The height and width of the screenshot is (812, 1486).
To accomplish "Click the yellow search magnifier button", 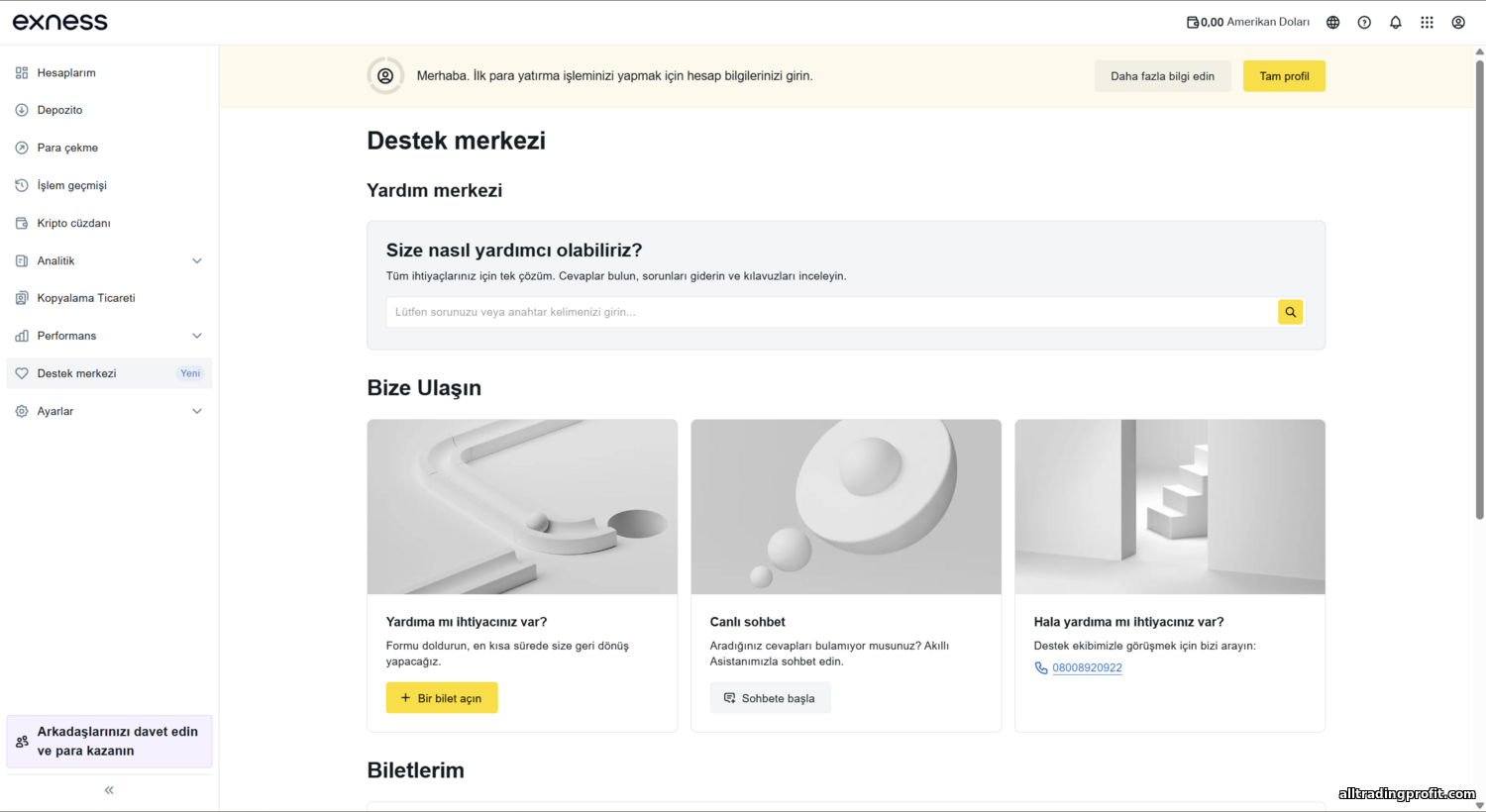I will tap(1290, 312).
